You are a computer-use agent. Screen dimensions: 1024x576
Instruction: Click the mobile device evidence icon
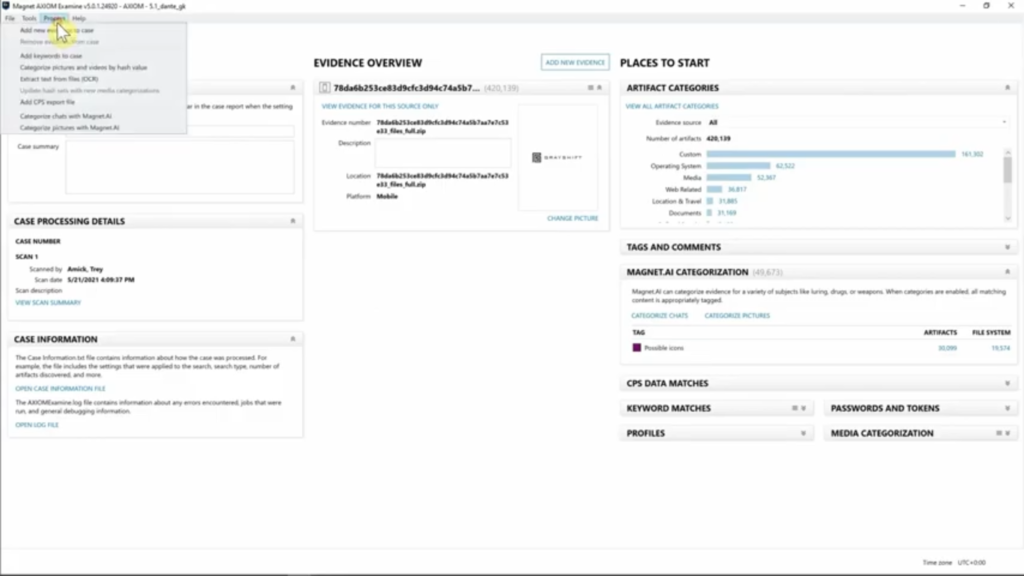pyautogui.click(x=325, y=88)
